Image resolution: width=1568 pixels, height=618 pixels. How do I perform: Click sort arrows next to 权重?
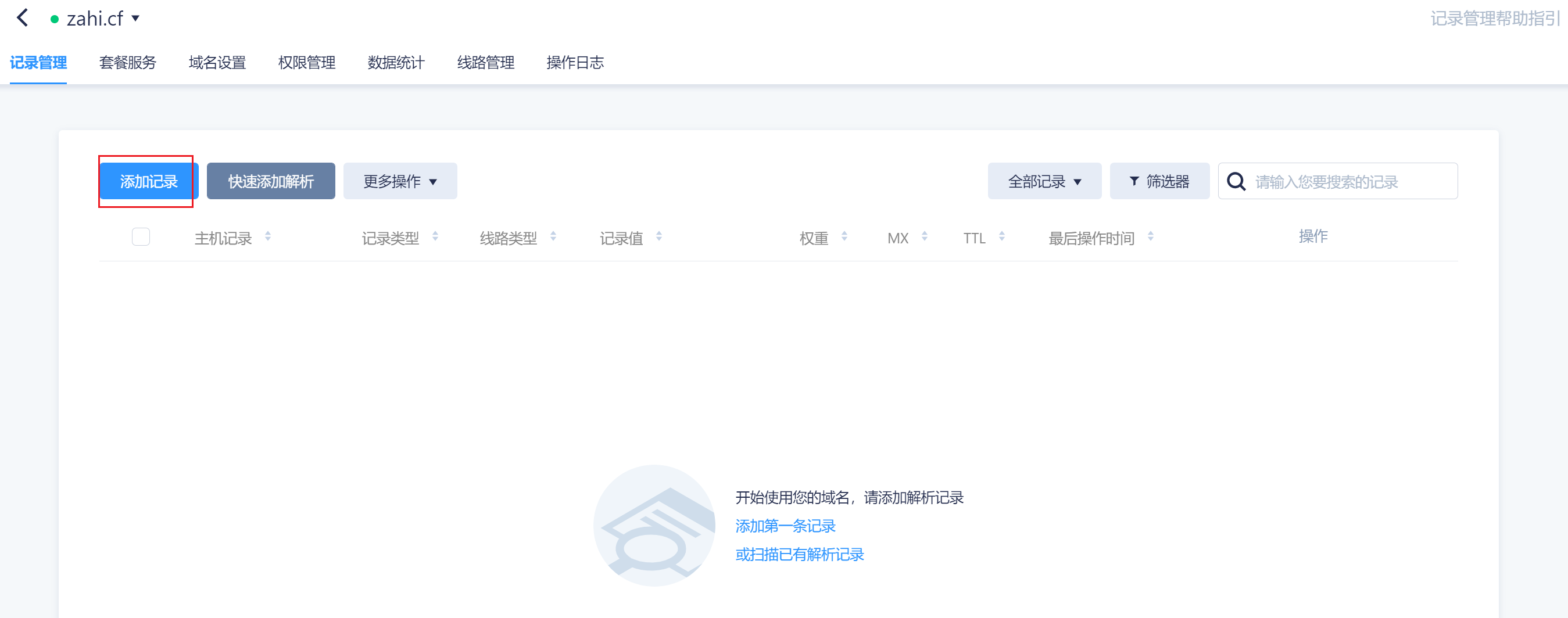(844, 236)
